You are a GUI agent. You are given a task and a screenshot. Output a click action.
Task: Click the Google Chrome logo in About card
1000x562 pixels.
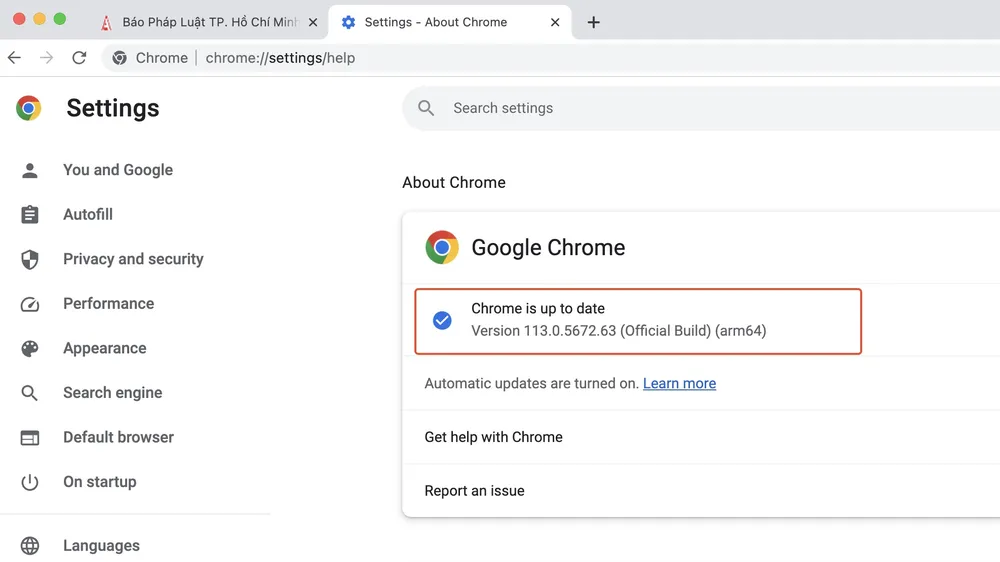pyautogui.click(x=442, y=248)
